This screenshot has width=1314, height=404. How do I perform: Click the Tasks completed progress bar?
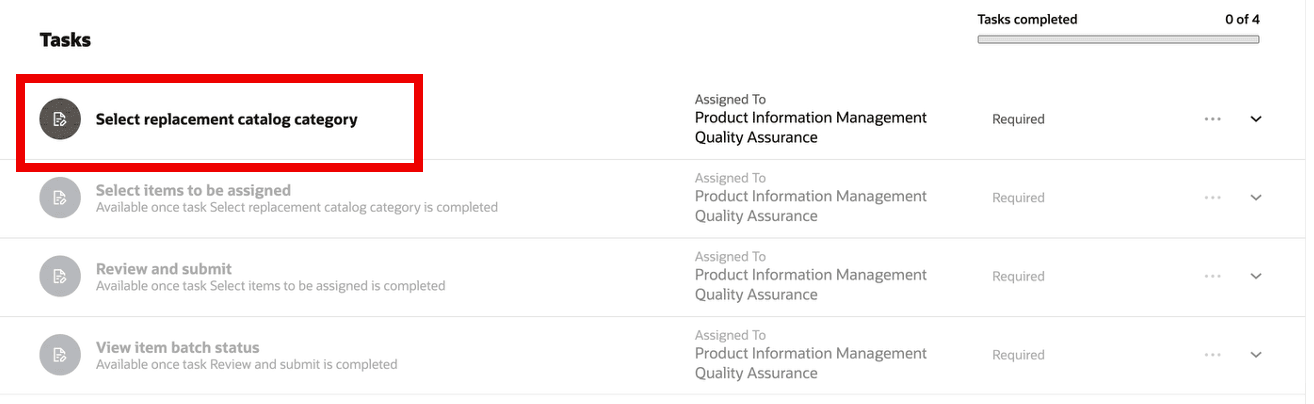[1118, 40]
